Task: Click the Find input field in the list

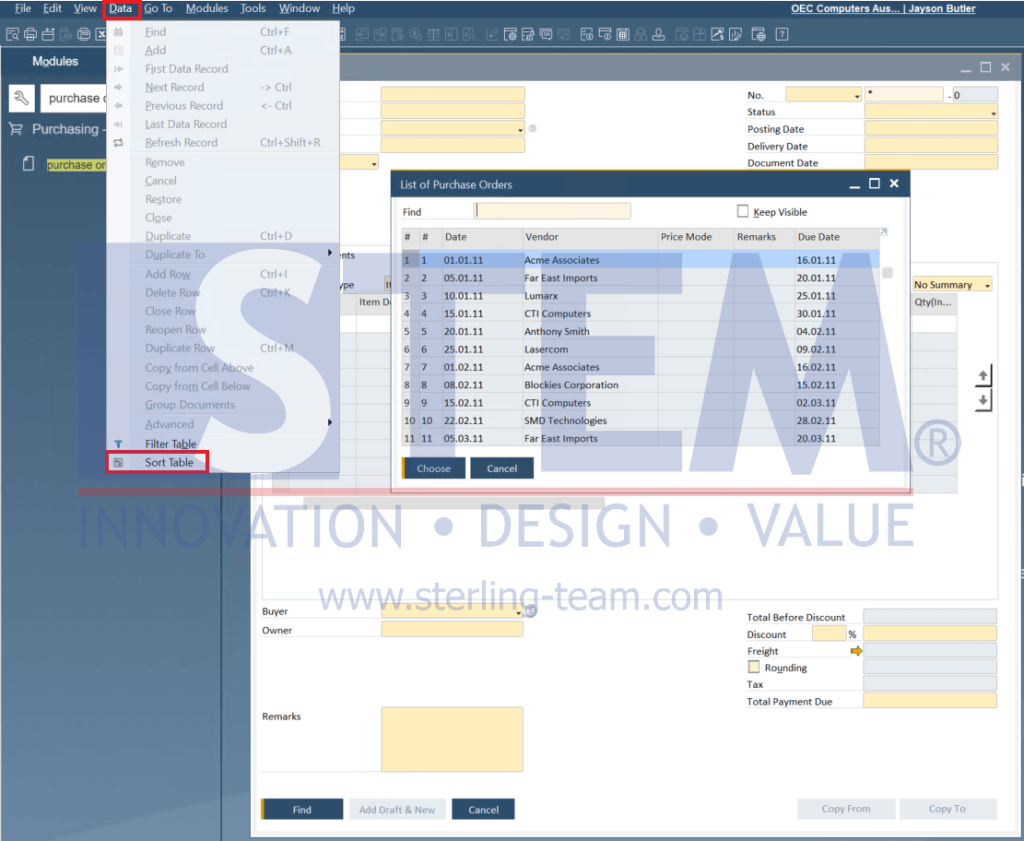Action: [x=552, y=211]
